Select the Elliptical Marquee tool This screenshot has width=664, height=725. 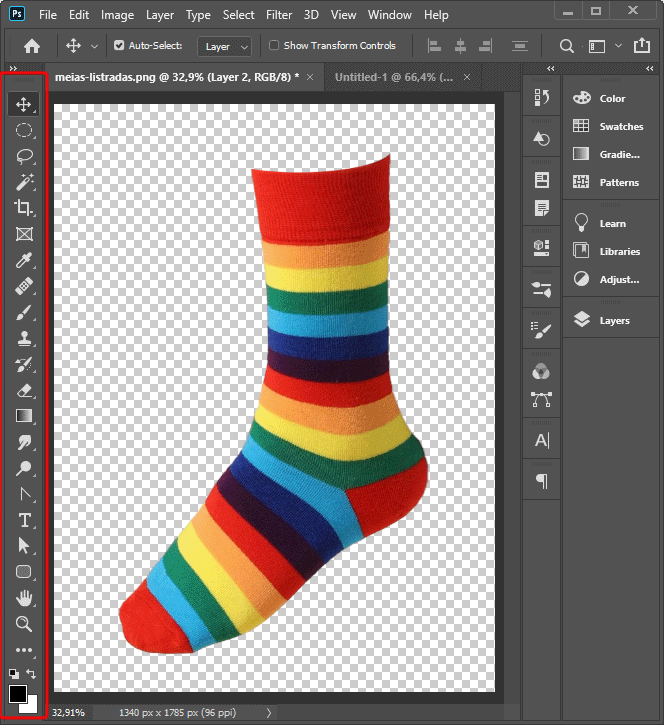24,130
